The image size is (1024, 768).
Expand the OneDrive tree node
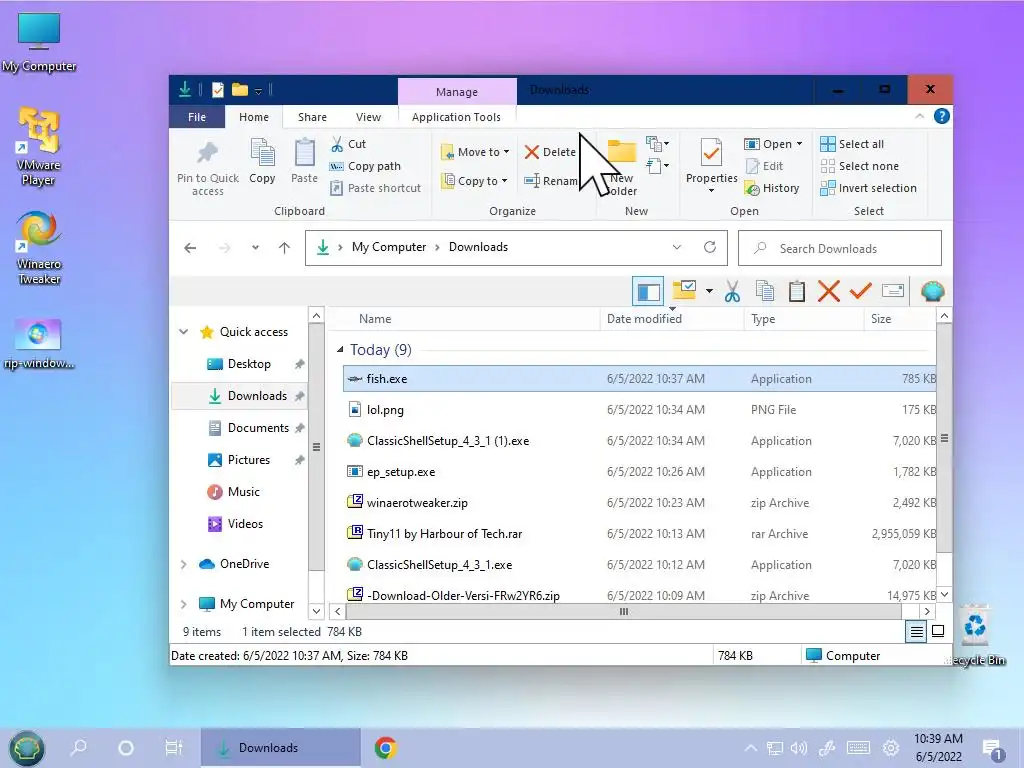184,564
